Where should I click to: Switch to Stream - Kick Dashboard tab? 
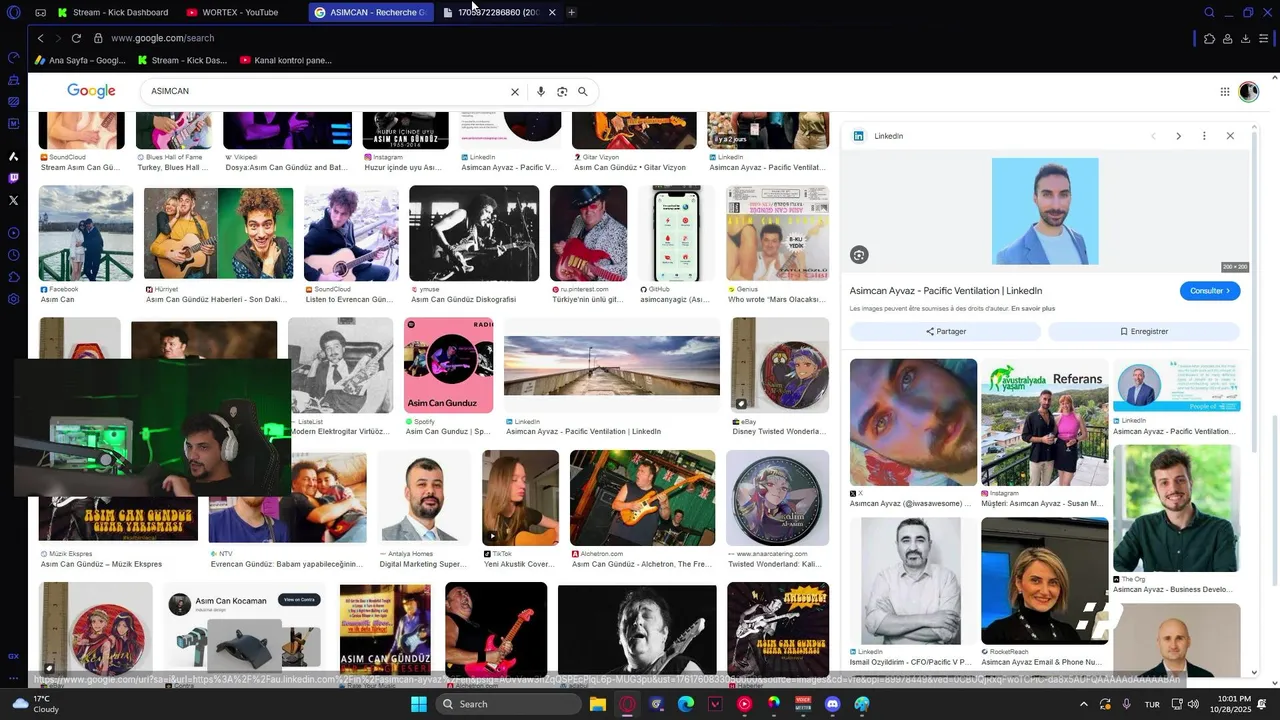pyautogui.click(x=112, y=12)
